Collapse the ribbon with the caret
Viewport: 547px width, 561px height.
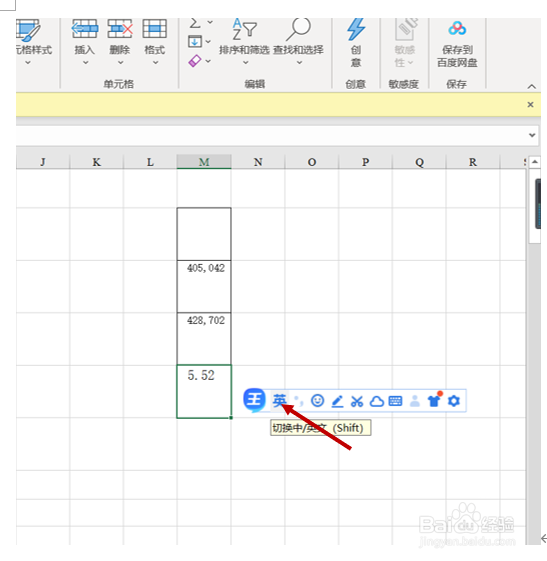point(532,87)
